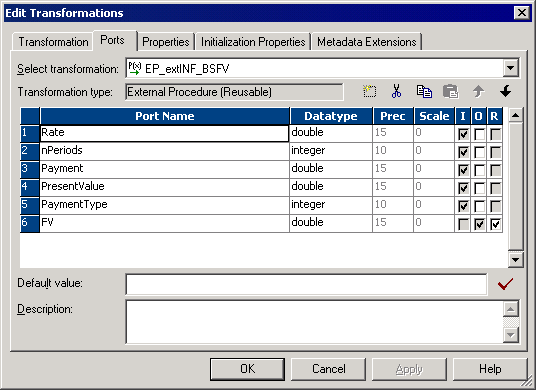Switch to the Transformation tab

point(53,42)
